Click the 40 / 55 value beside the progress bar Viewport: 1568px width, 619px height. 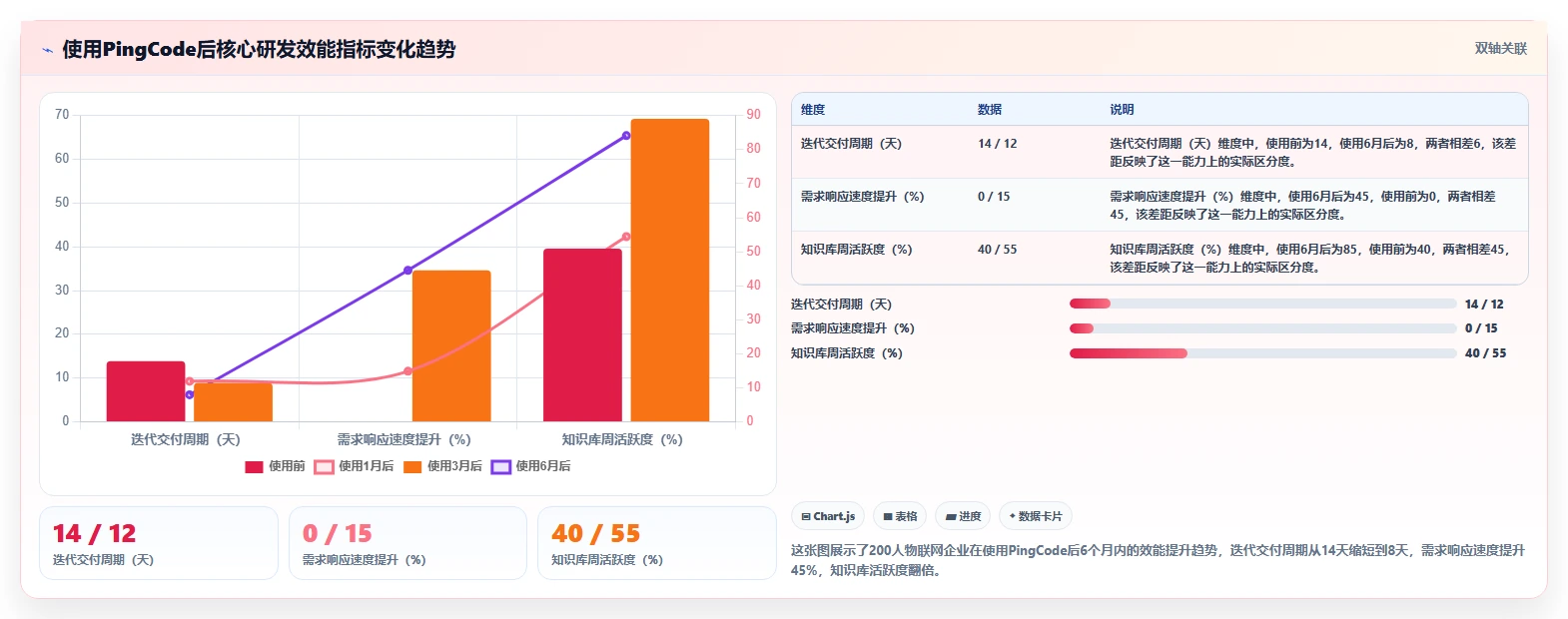tap(1485, 353)
